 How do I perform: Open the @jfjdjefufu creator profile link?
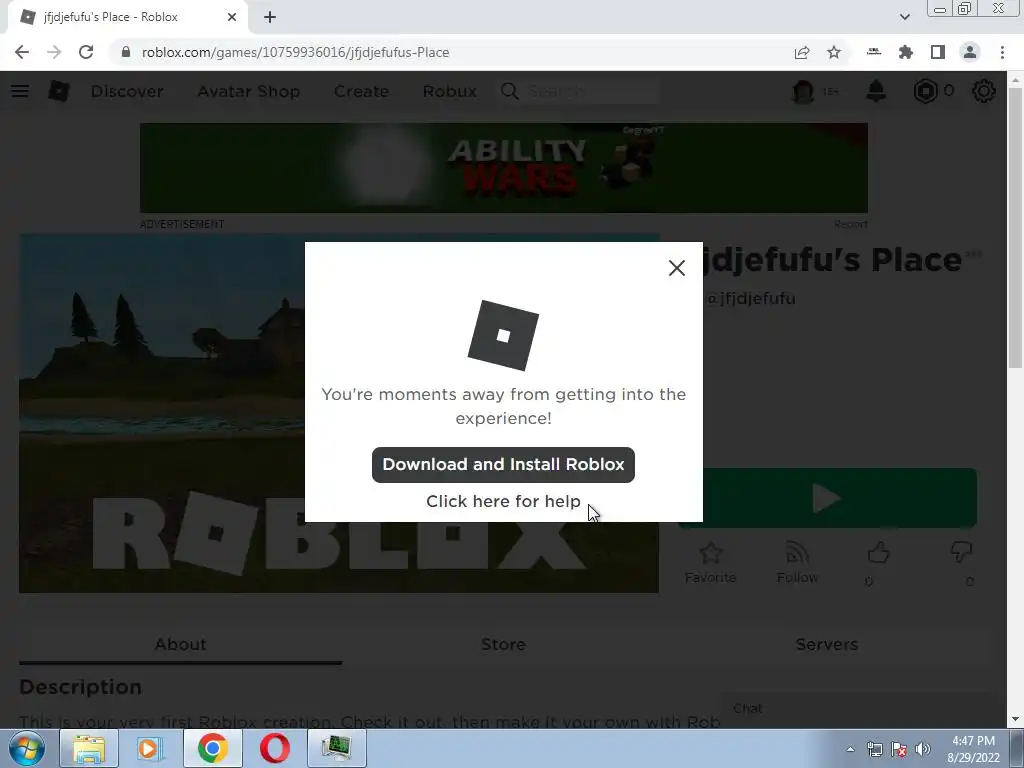coord(750,298)
